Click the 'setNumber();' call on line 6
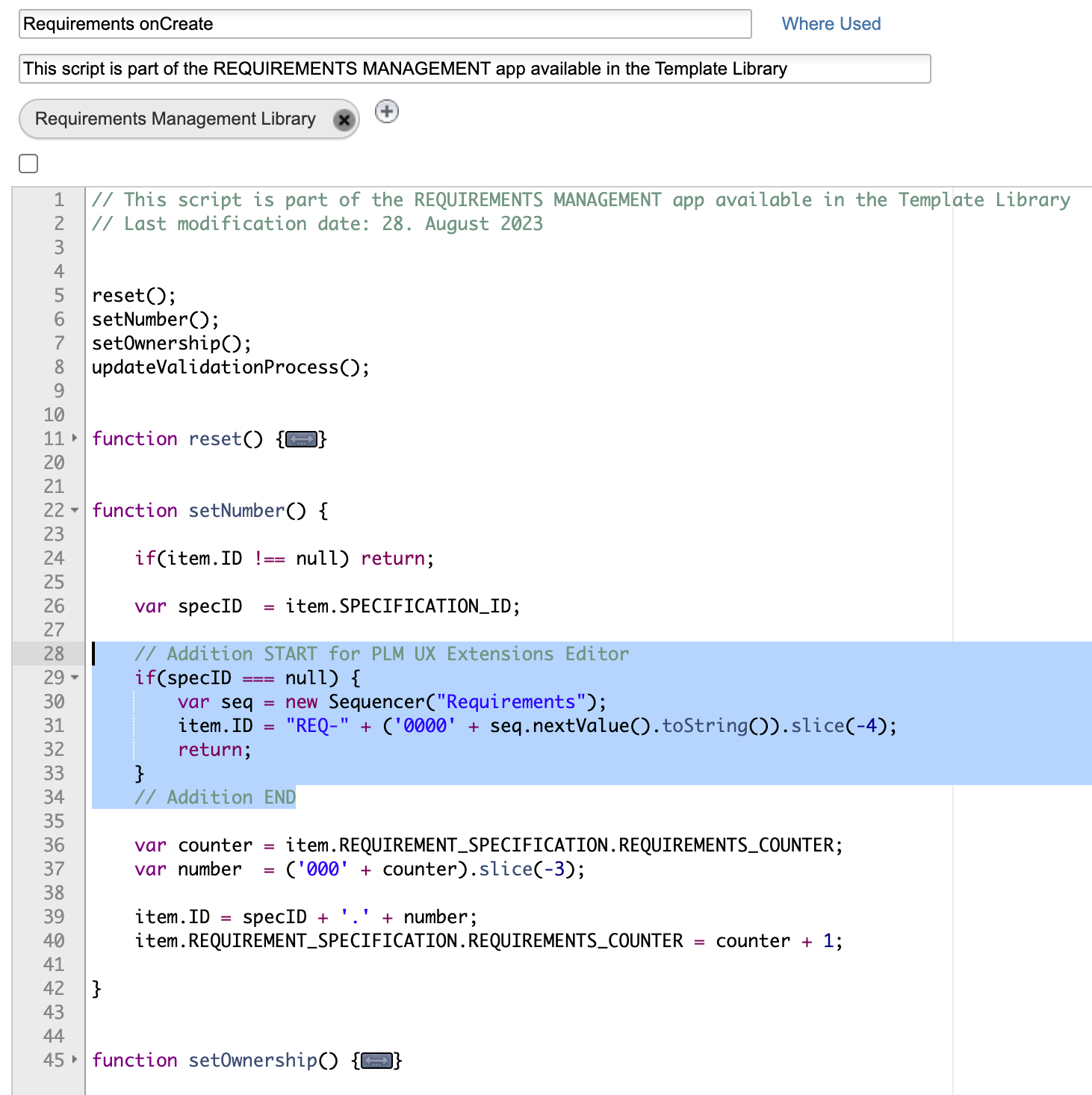 click(x=155, y=319)
